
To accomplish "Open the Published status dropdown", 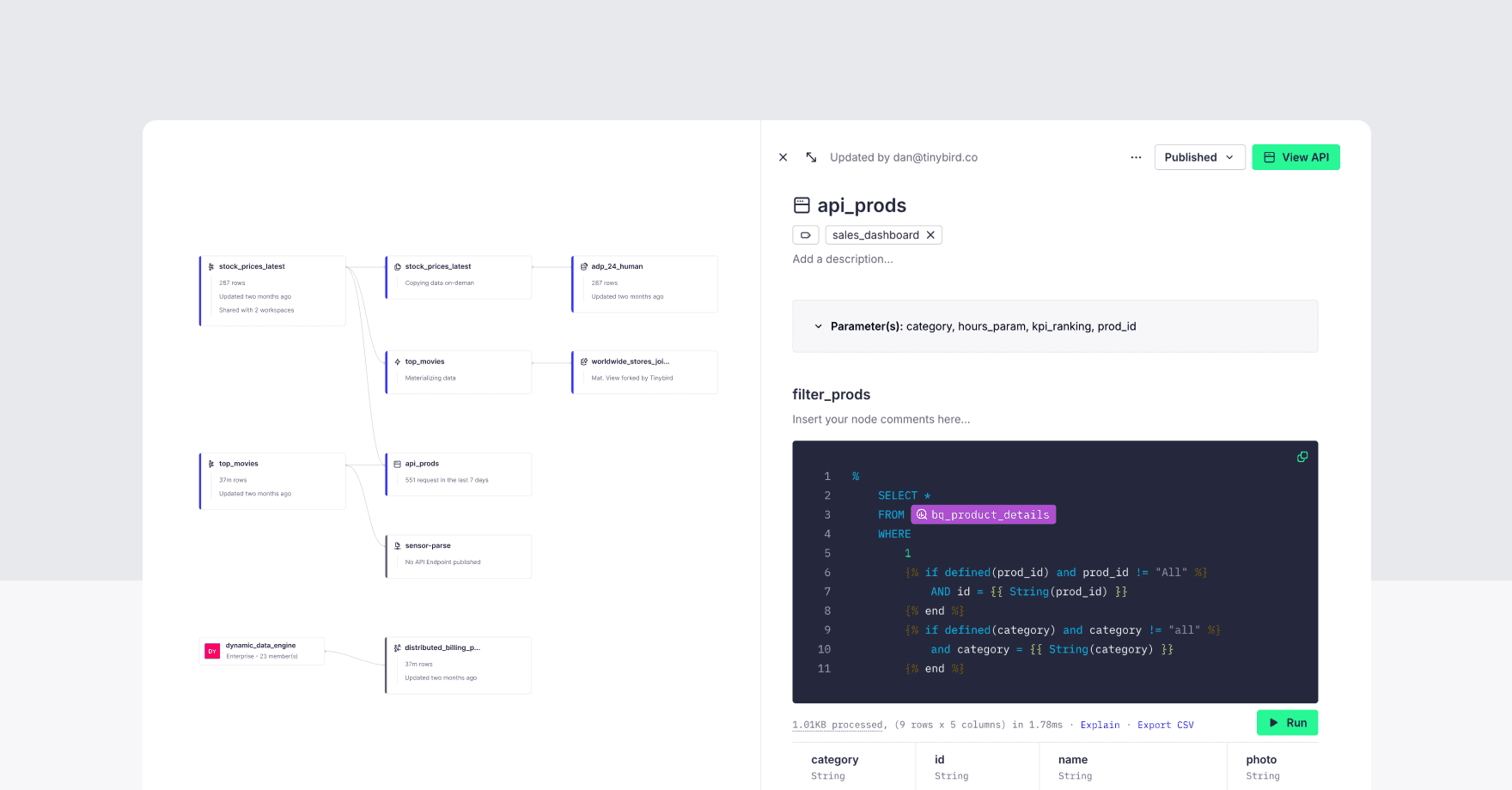I will (1199, 157).
